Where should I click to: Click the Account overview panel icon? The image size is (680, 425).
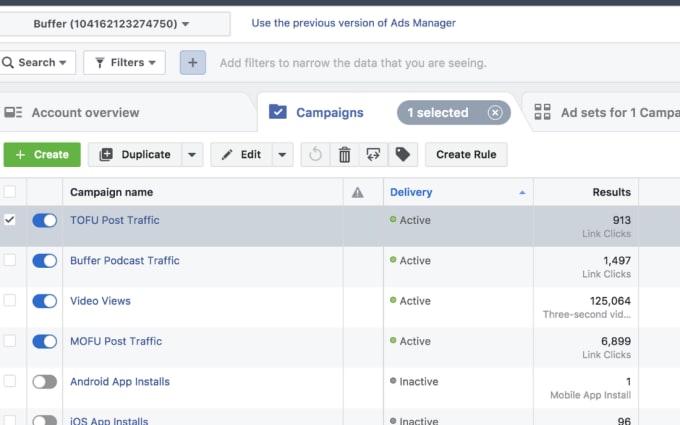point(13,112)
